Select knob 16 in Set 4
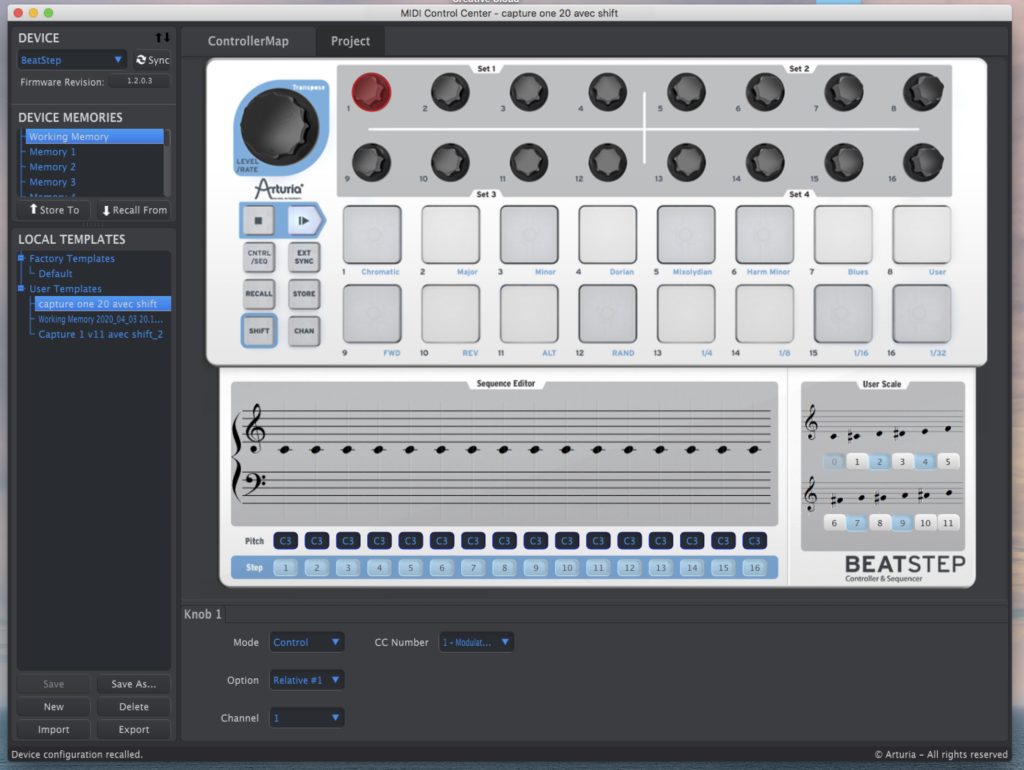 click(923, 162)
